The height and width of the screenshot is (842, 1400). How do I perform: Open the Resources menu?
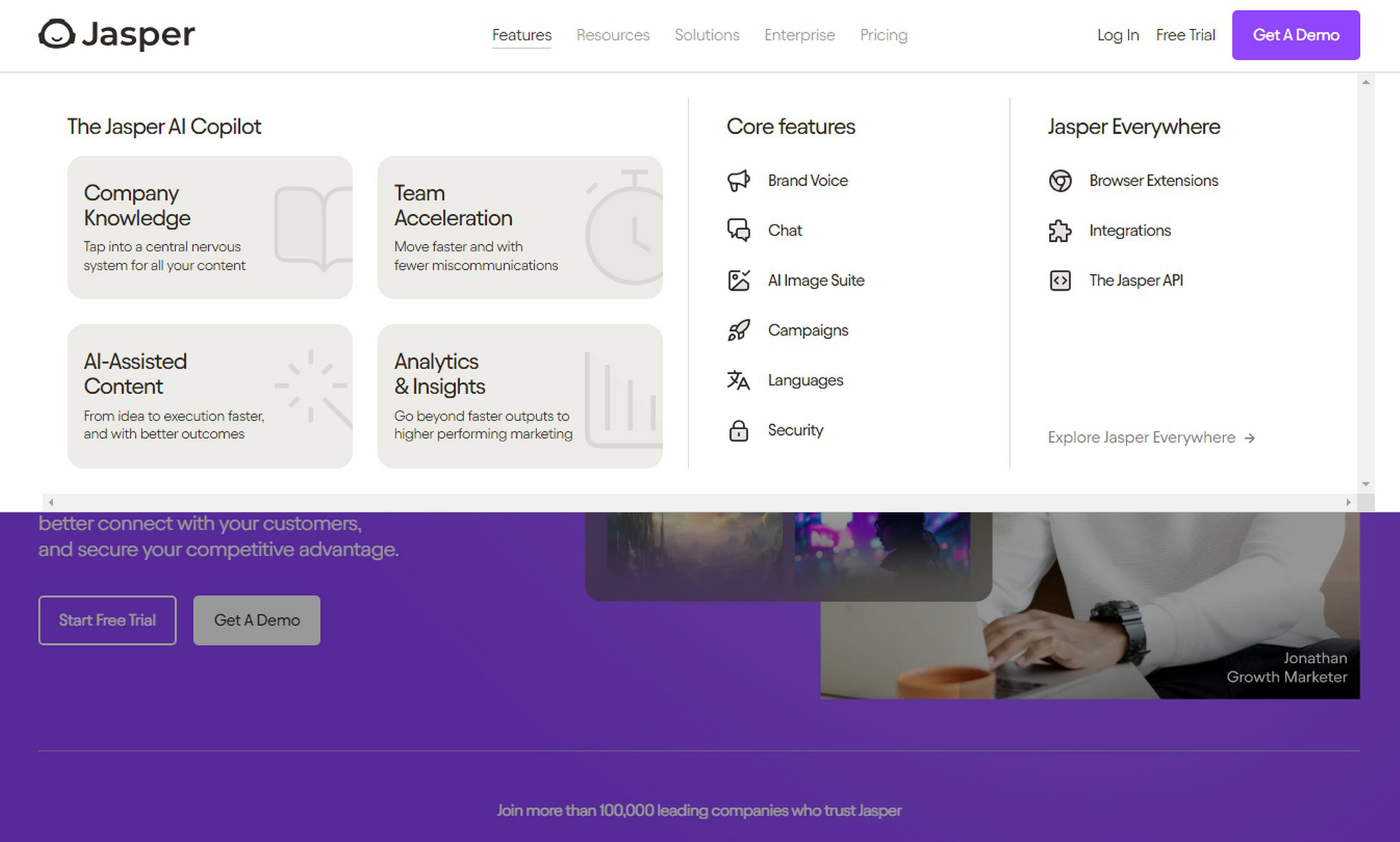click(x=612, y=35)
